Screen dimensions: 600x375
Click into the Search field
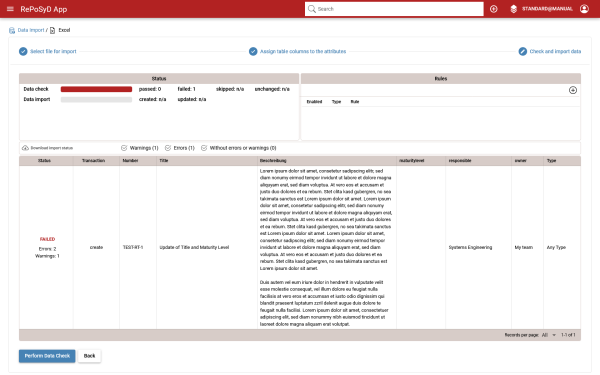(x=394, y=9)
